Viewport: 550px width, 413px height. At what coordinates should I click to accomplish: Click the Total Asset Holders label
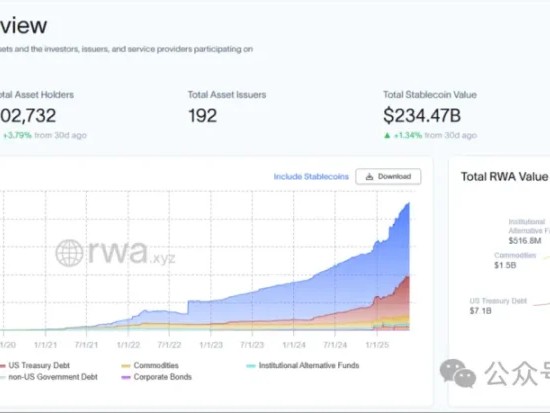click(x=37, y=95)
